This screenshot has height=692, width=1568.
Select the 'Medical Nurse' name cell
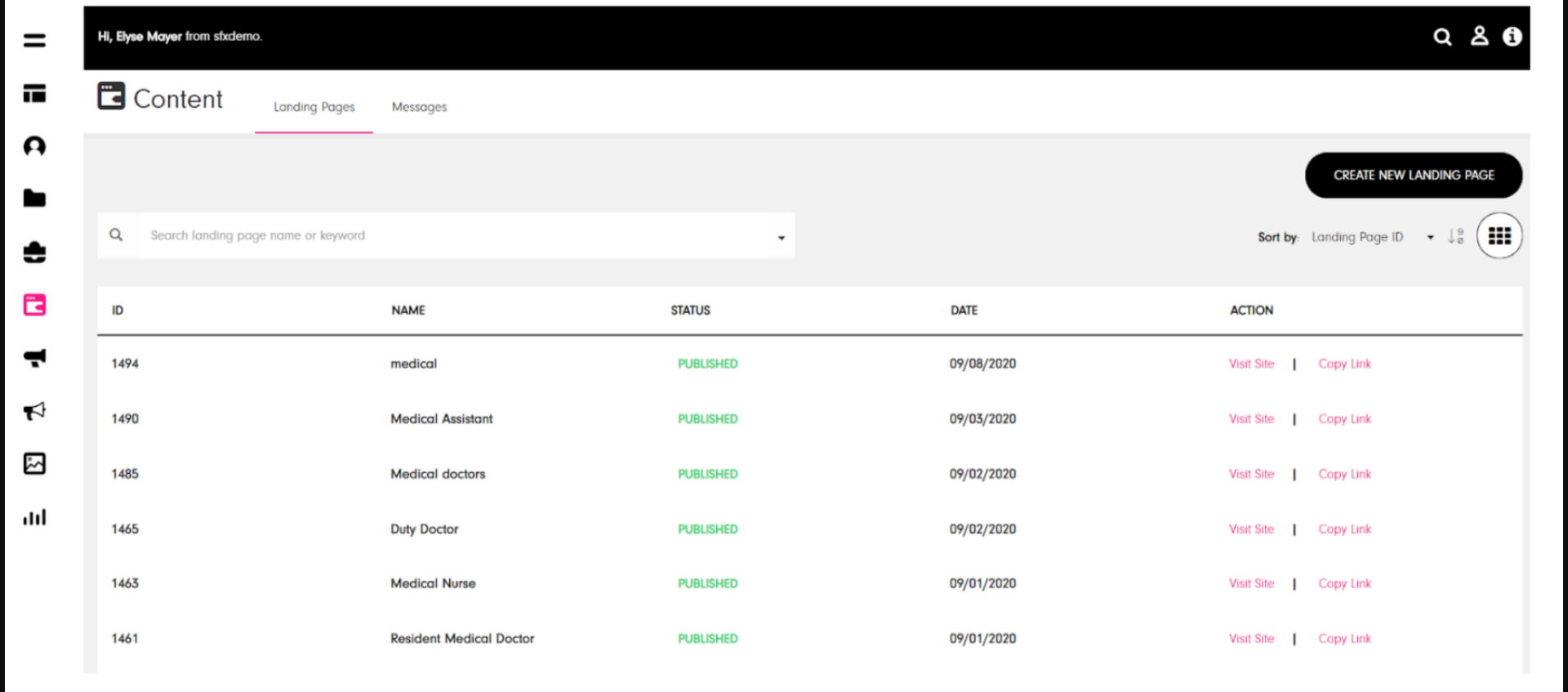coord(433,583)
